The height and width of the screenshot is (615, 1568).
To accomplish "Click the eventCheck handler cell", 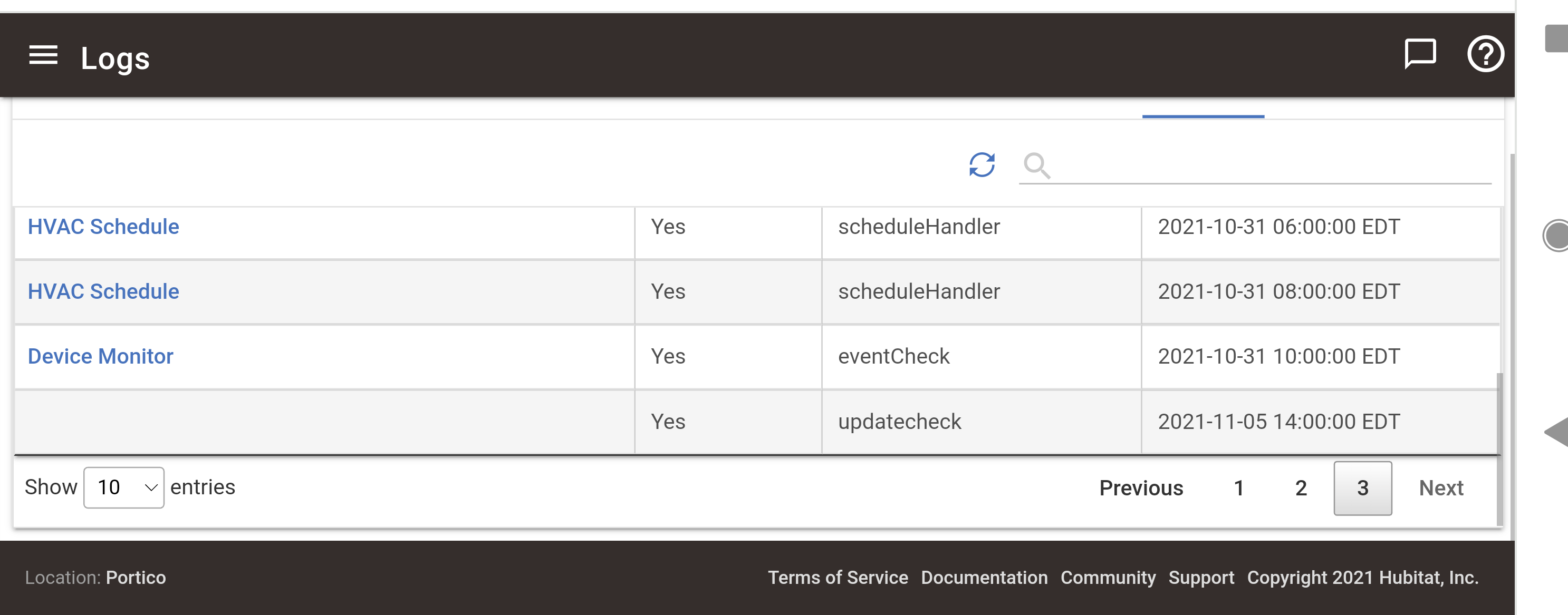I will (981, 356).
